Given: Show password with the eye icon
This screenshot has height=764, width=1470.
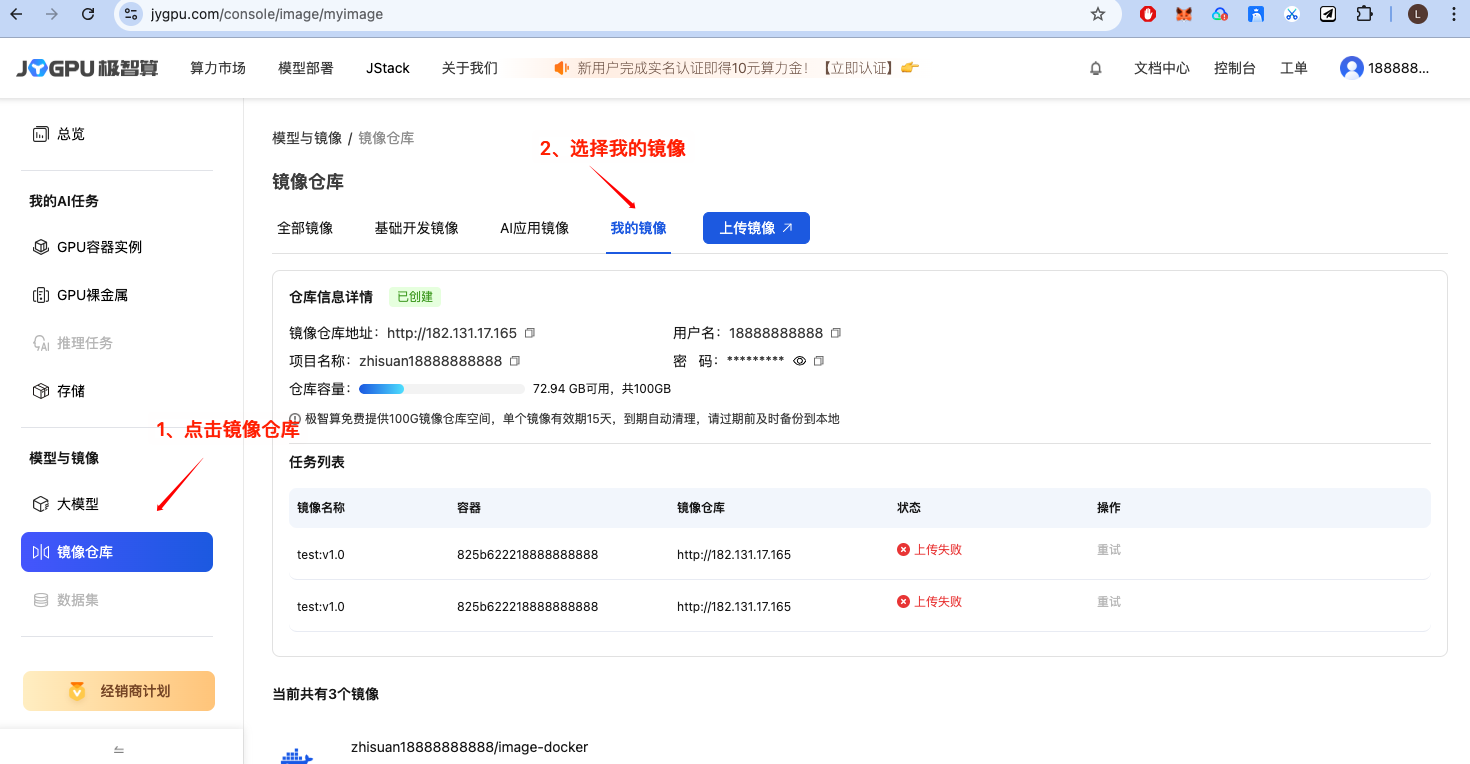Looking at the screenshot, I should pos(799,361).
